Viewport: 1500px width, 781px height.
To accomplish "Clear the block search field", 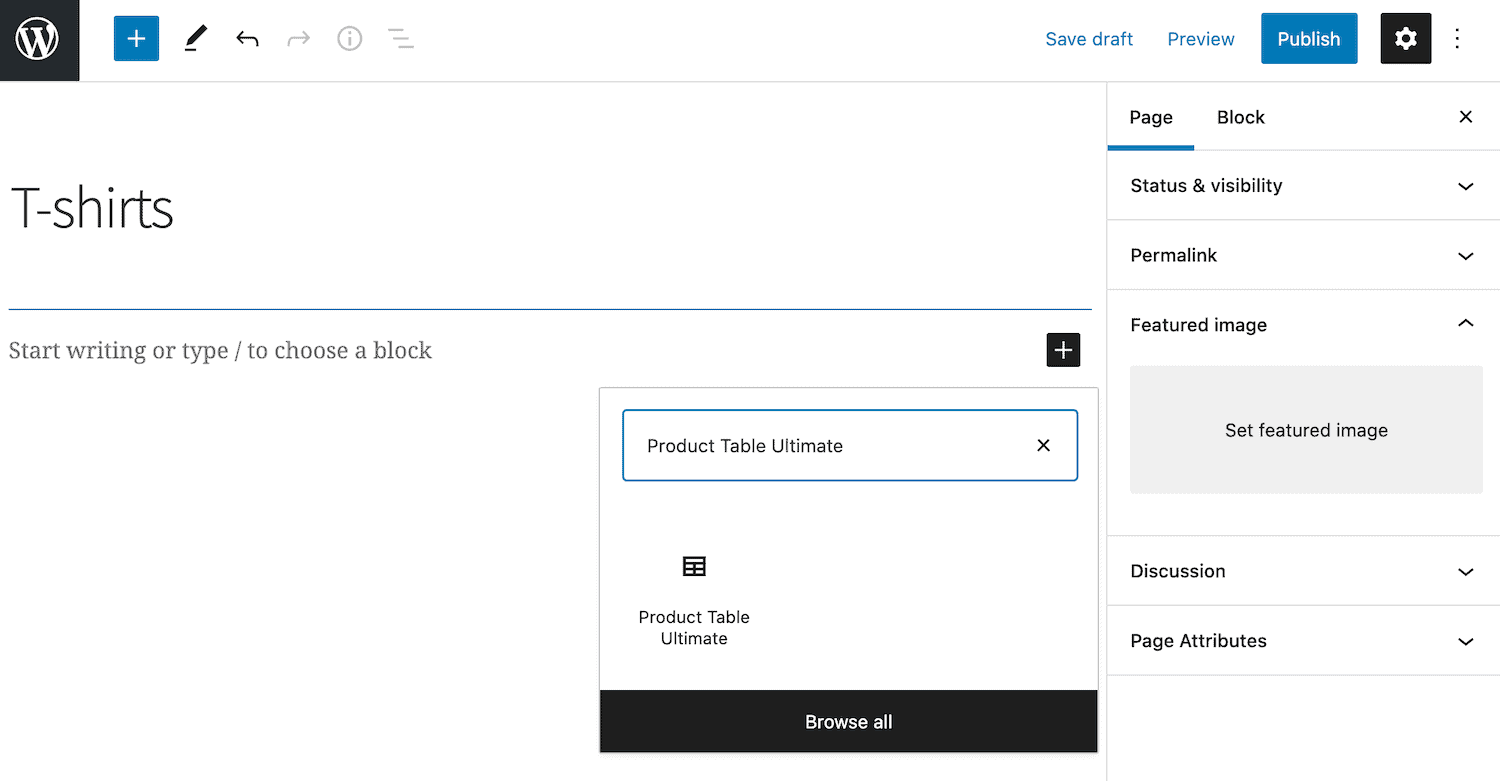I will tap(1043, 445).
